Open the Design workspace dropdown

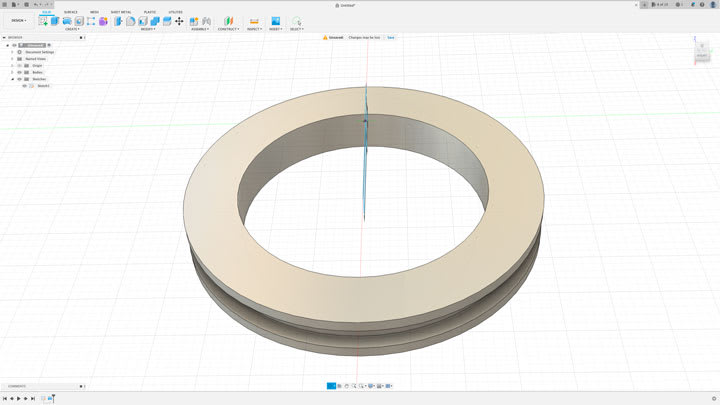coord(19,21)
